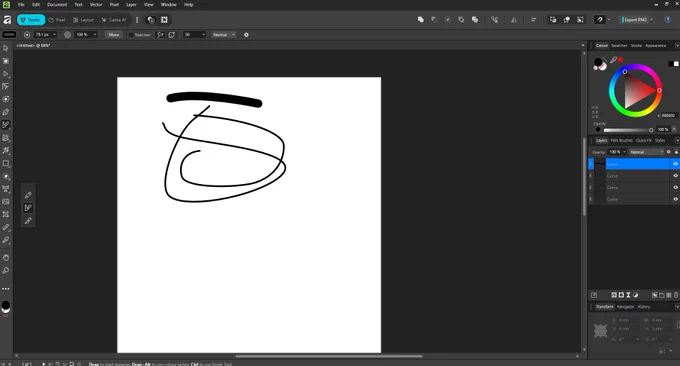
Task: Switch to the Navigator tab
Action: (x=625, y=307)
